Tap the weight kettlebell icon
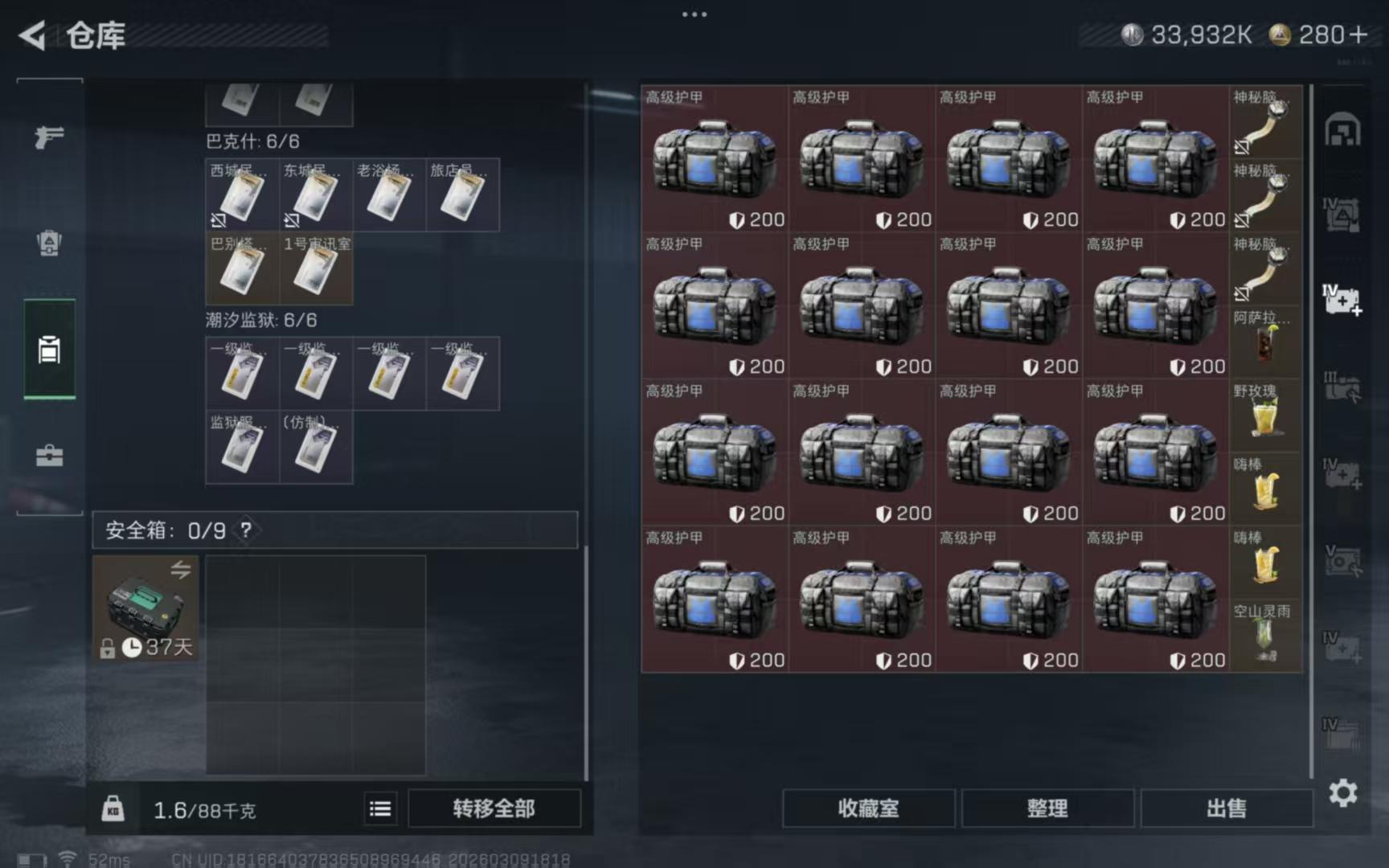The height and width of the screenshot is (868, 1389). pyautogui.click(x=113, y=808)
